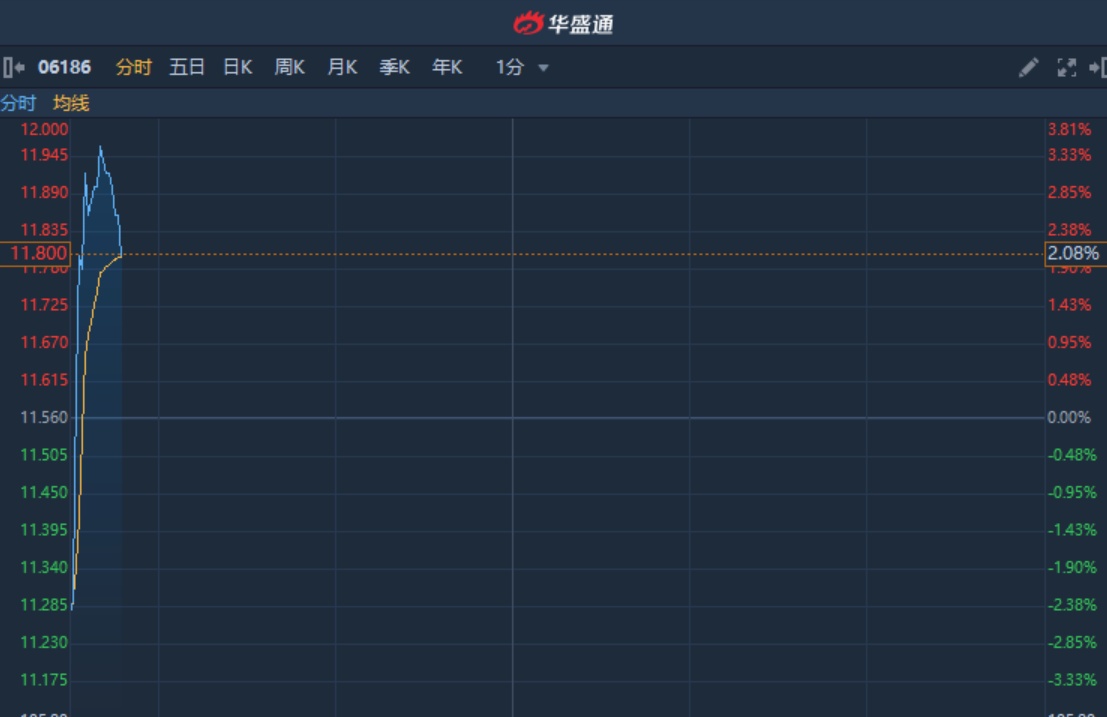
Task: Switch to the orange 分时 timeframe tab
Action: [x=134, y=68]
